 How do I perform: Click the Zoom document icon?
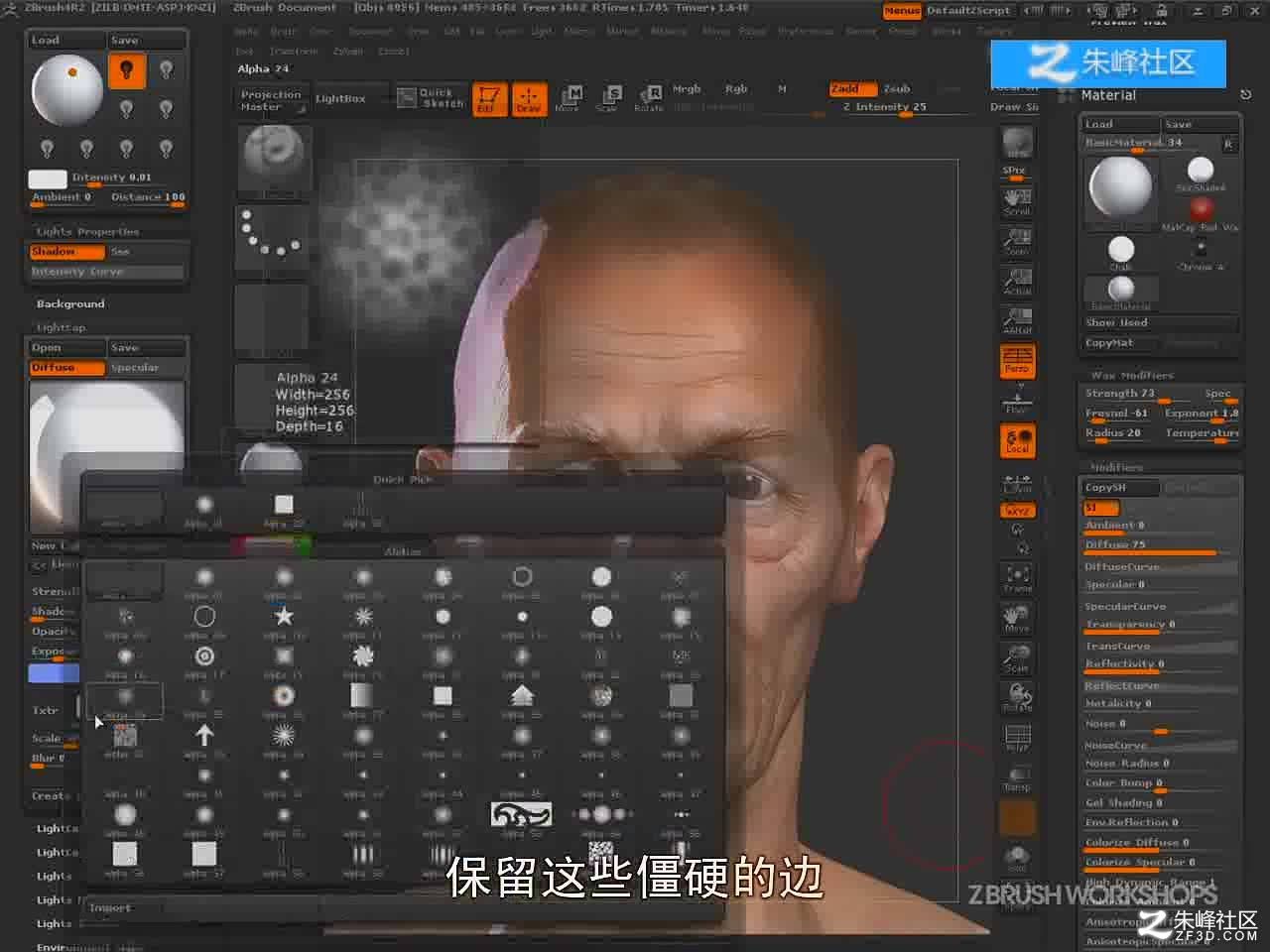point(1017,241)
